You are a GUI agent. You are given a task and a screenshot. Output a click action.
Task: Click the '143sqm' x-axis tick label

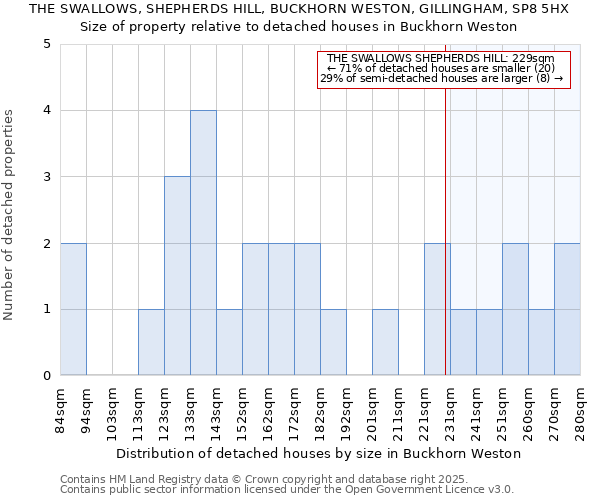pos(216,415)
